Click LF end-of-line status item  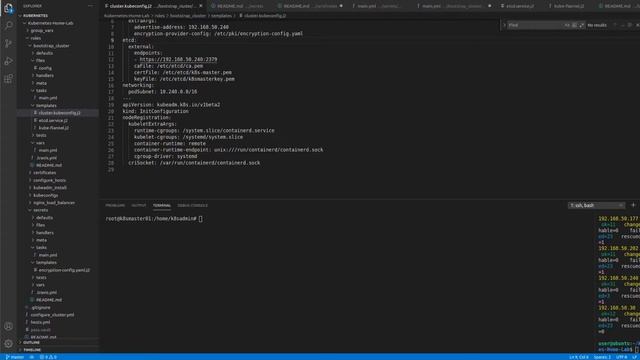(x=635, y=357)
